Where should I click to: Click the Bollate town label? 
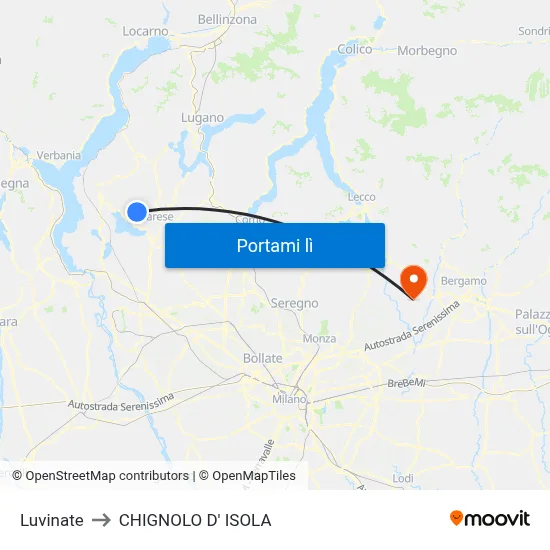pos(263,358)
